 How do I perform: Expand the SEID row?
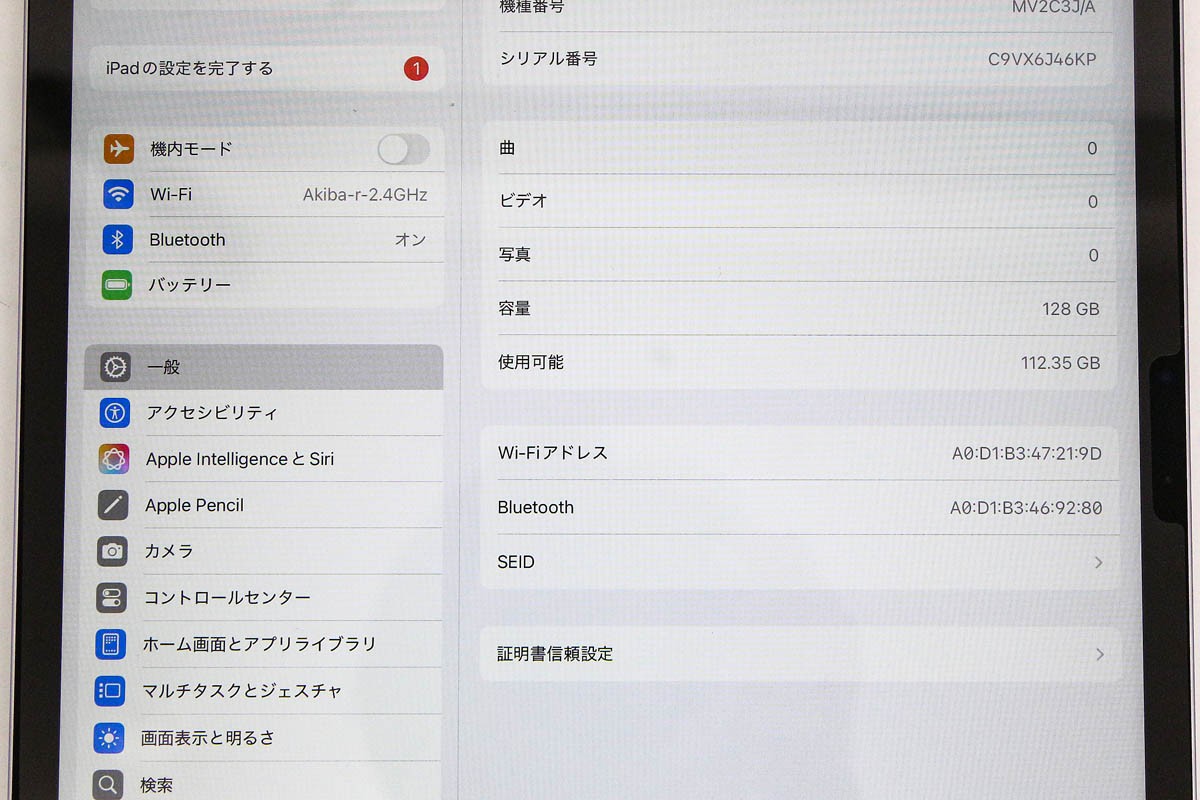click(x=1098, y=562)
